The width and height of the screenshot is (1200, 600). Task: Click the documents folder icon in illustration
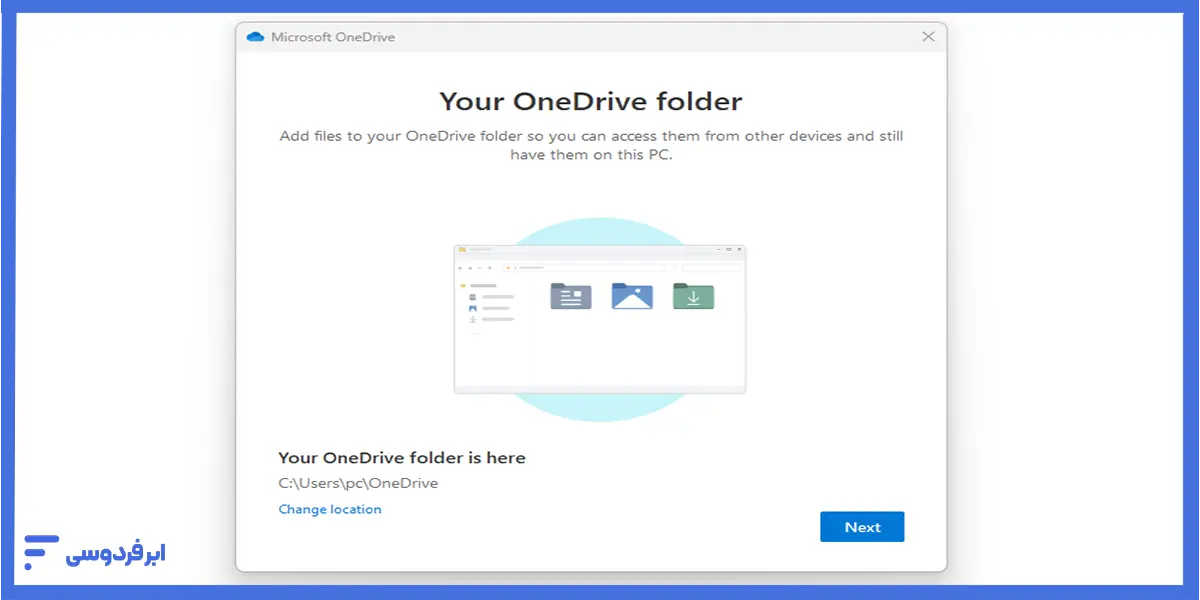[571, 296]
